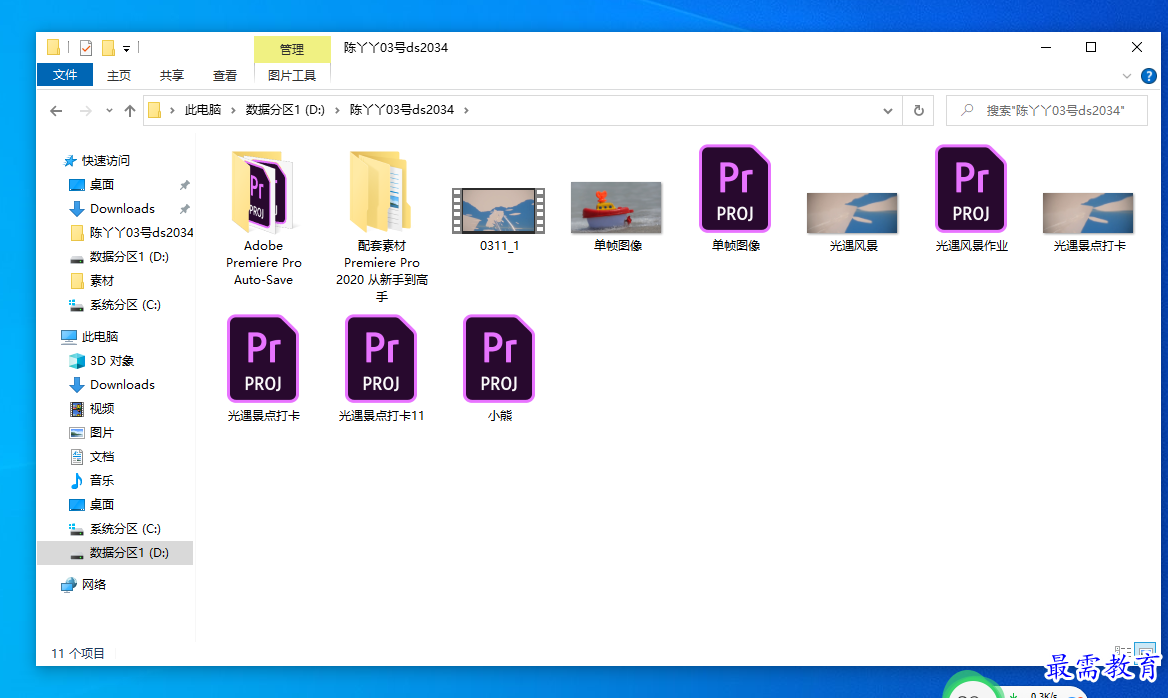The image size is (1168, 698).
Task: Open 系统分区 (C:) under quick access
Action: (115, 305)
